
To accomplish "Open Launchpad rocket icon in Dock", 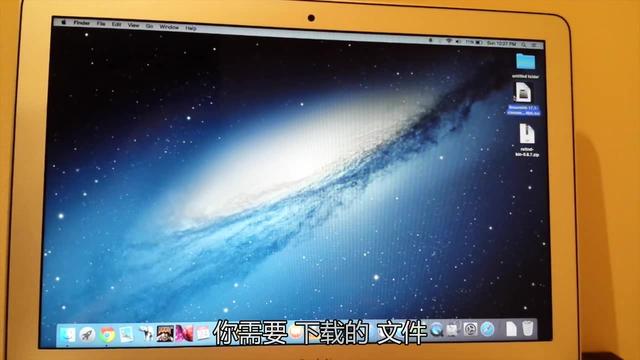I will 87,335.
